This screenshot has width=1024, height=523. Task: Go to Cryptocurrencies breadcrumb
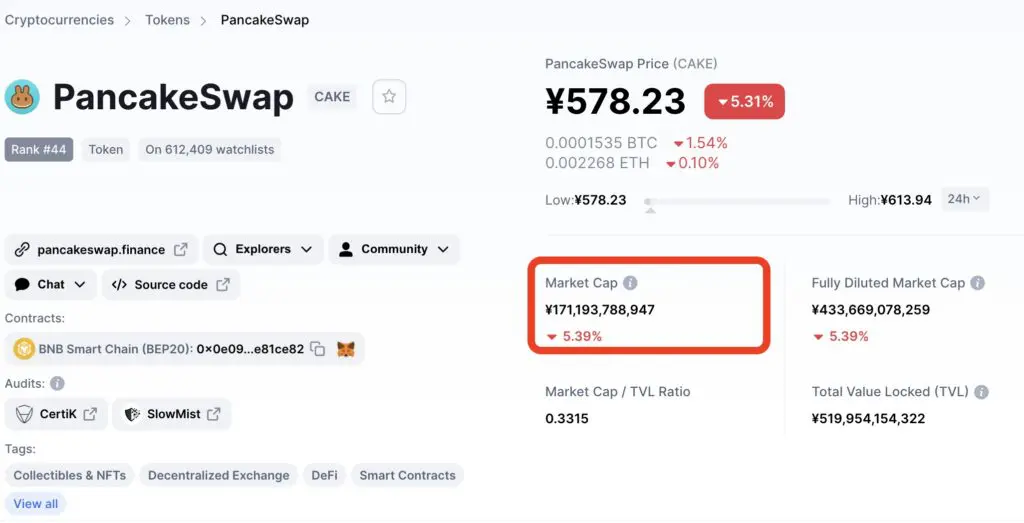click(59, 20)
